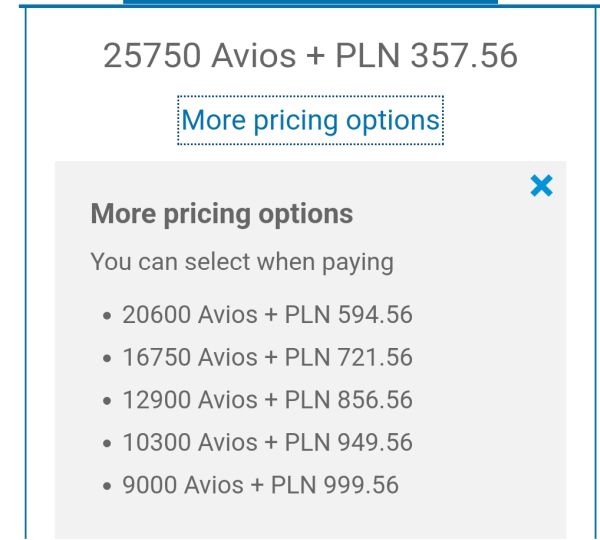
Task: Select the 16750 Avios amount
Action: 190,357
